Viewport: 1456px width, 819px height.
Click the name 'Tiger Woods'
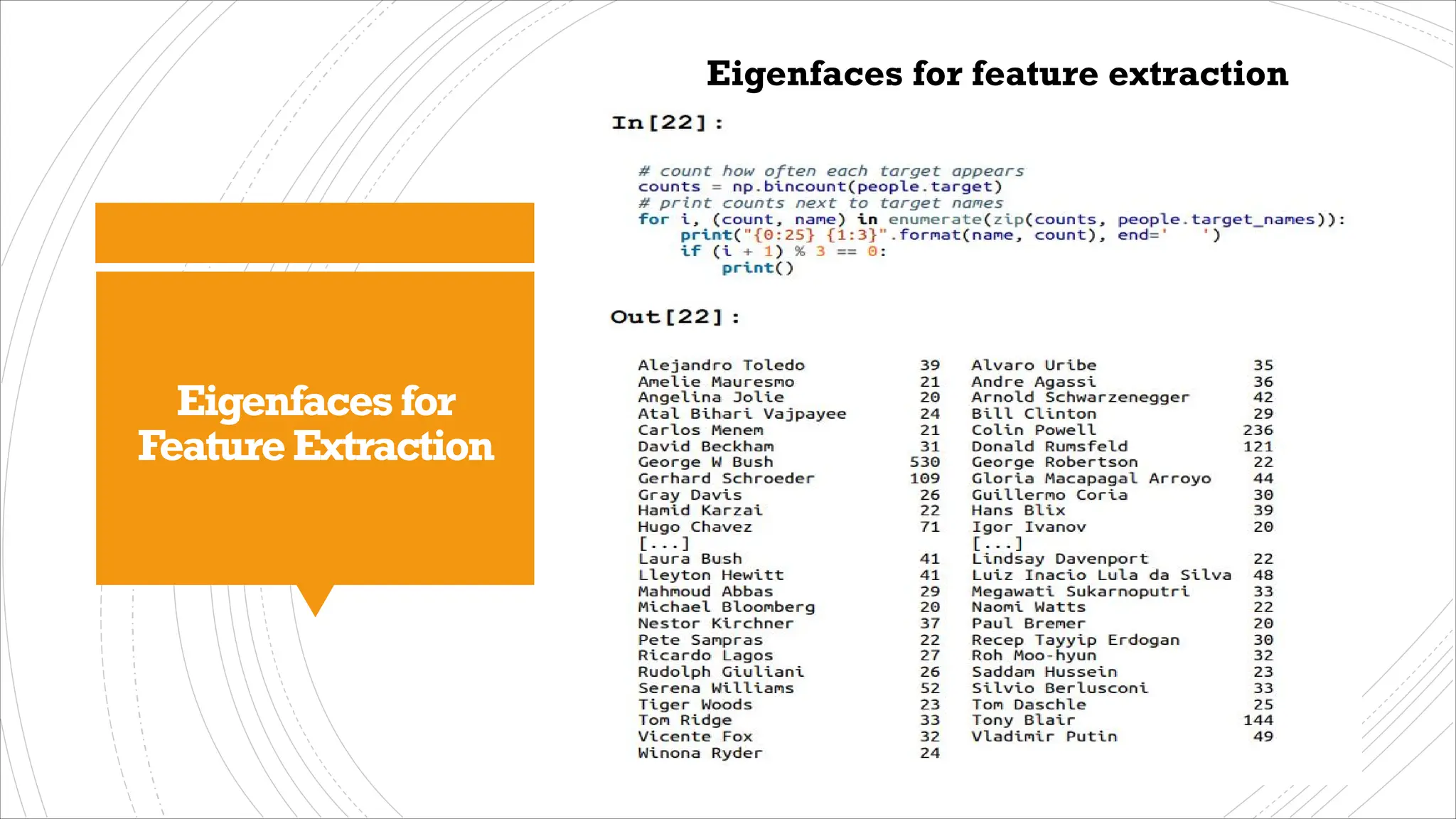[695, 705]
